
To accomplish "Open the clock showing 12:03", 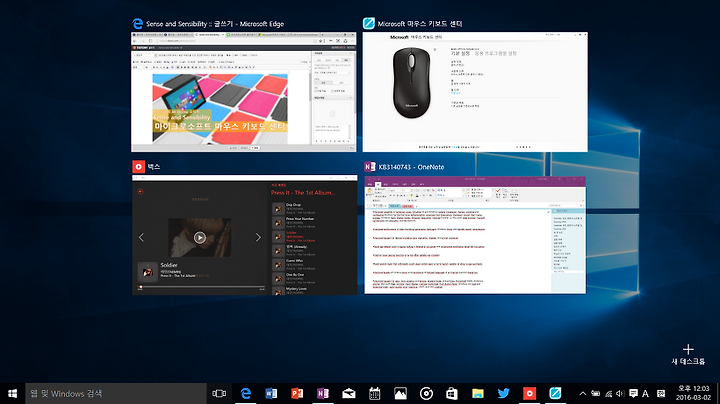I will 693,393.
